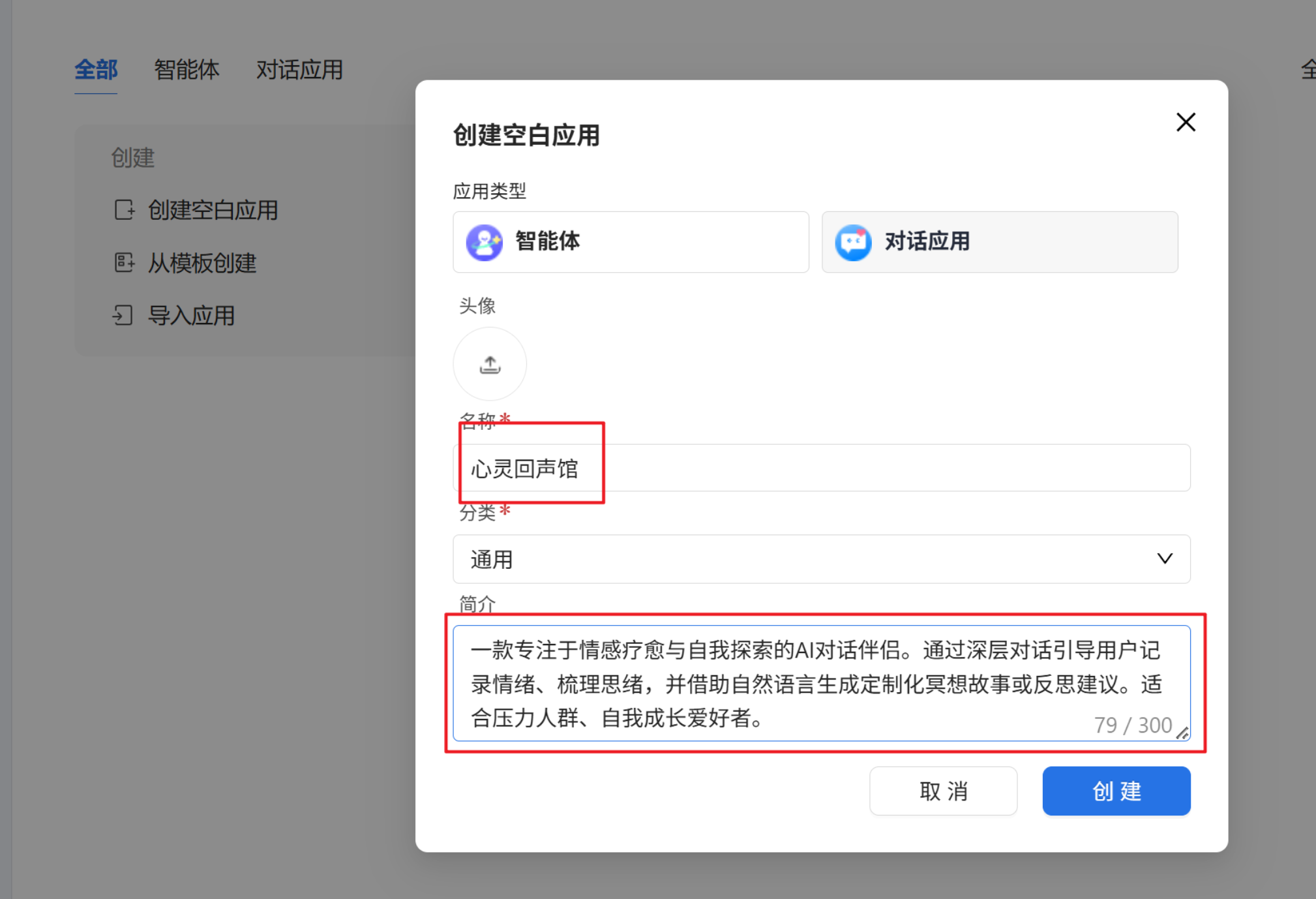Click the avatar upload icon under 头像
1316x899 pixels.
click(490, 364)
